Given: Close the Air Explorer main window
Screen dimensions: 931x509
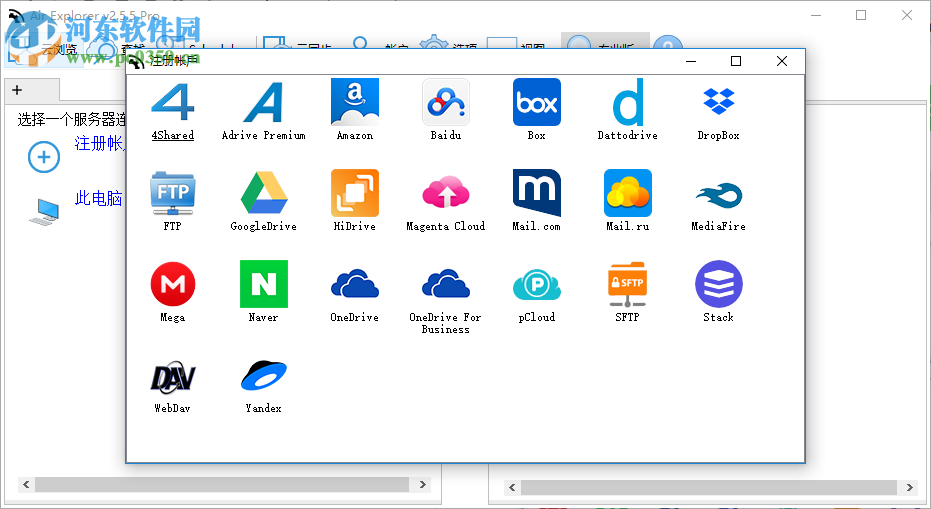Looking at the screenshot, I should [x=907, y=15].
